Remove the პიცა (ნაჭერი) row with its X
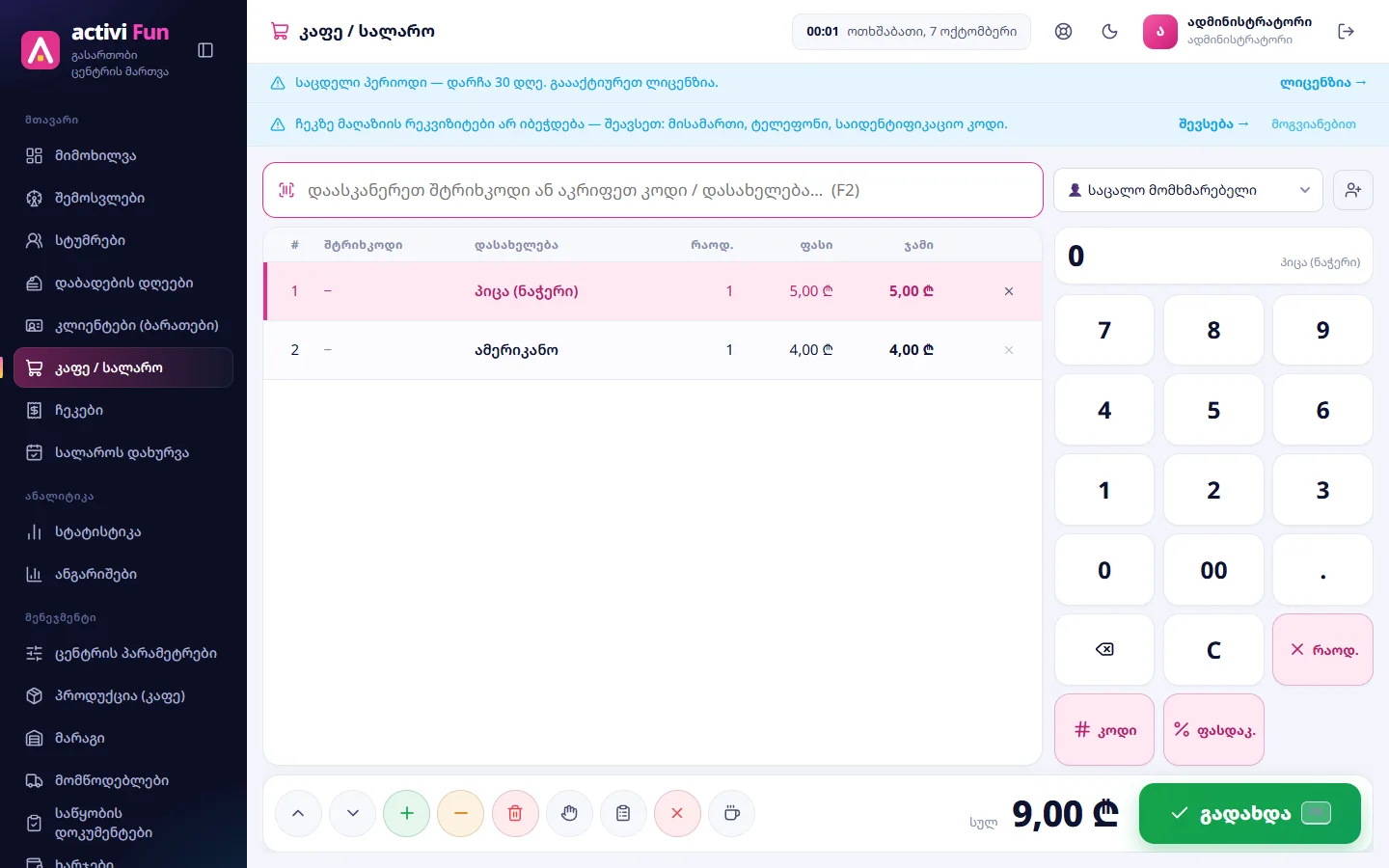 pos(1009,291)
